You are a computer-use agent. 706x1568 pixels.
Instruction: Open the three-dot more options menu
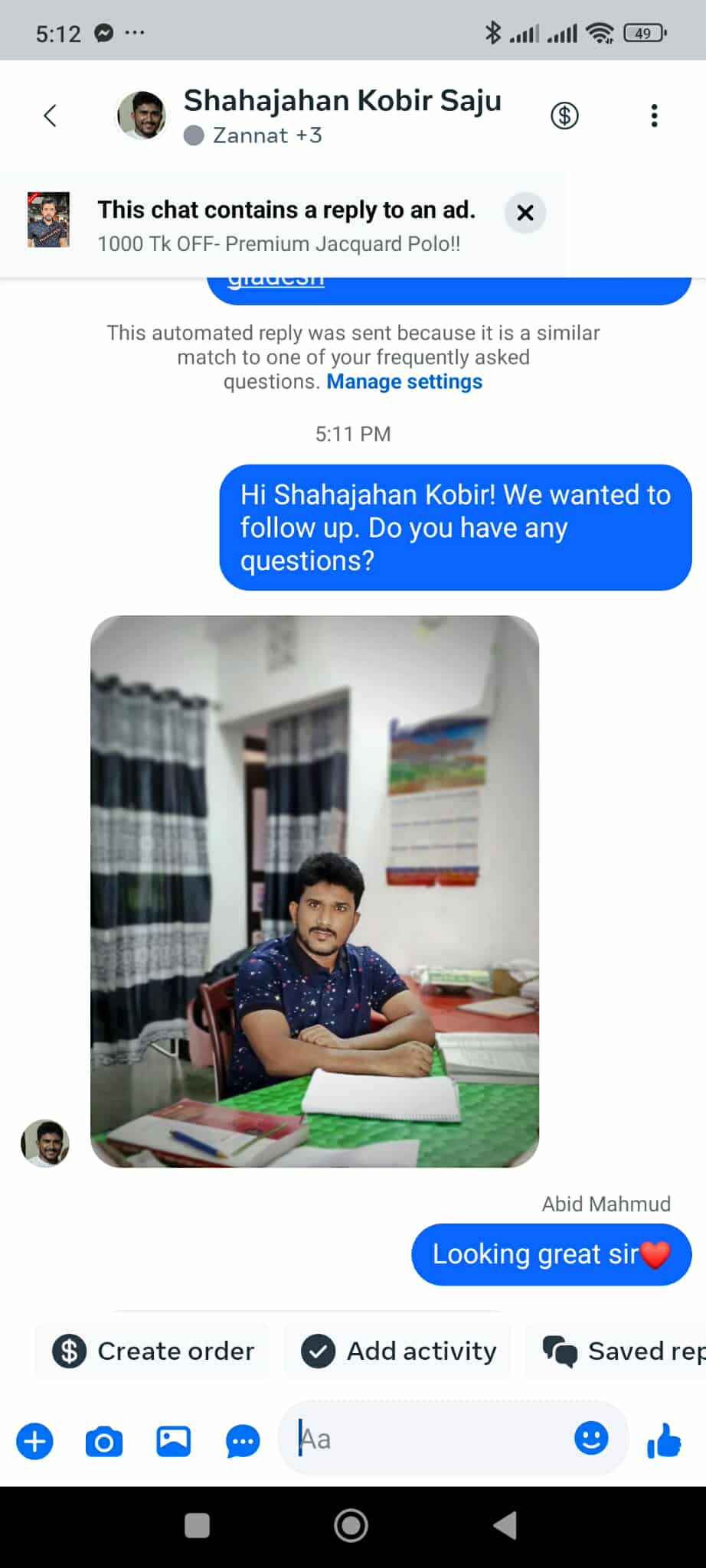[x=654, y=116]
